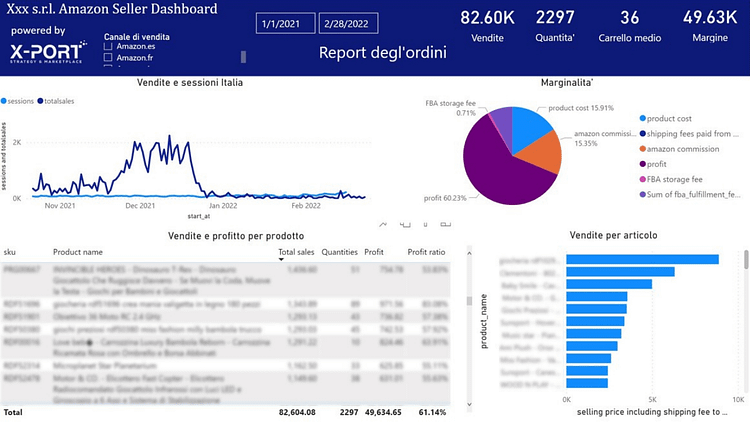Click the end date field 2/28/2022
Screen dimensions: 750x422
click(x=349, y=22)
